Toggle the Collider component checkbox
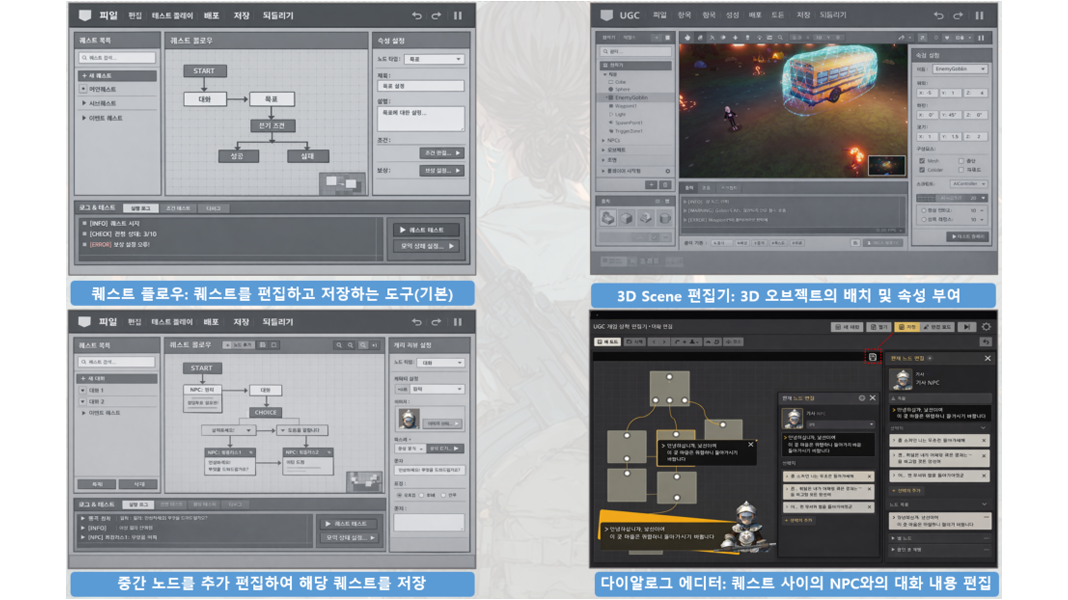 pyautogui.click(x=922, y=170)
